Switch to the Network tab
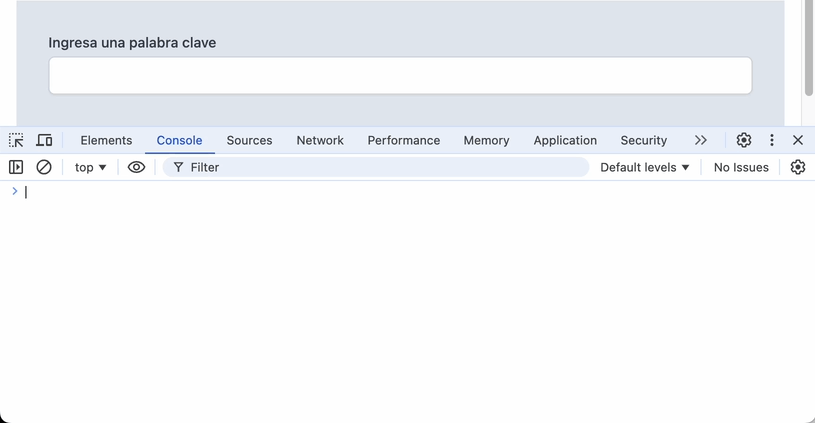This screenshot has height=423, width=815. [x=320, y=140]
